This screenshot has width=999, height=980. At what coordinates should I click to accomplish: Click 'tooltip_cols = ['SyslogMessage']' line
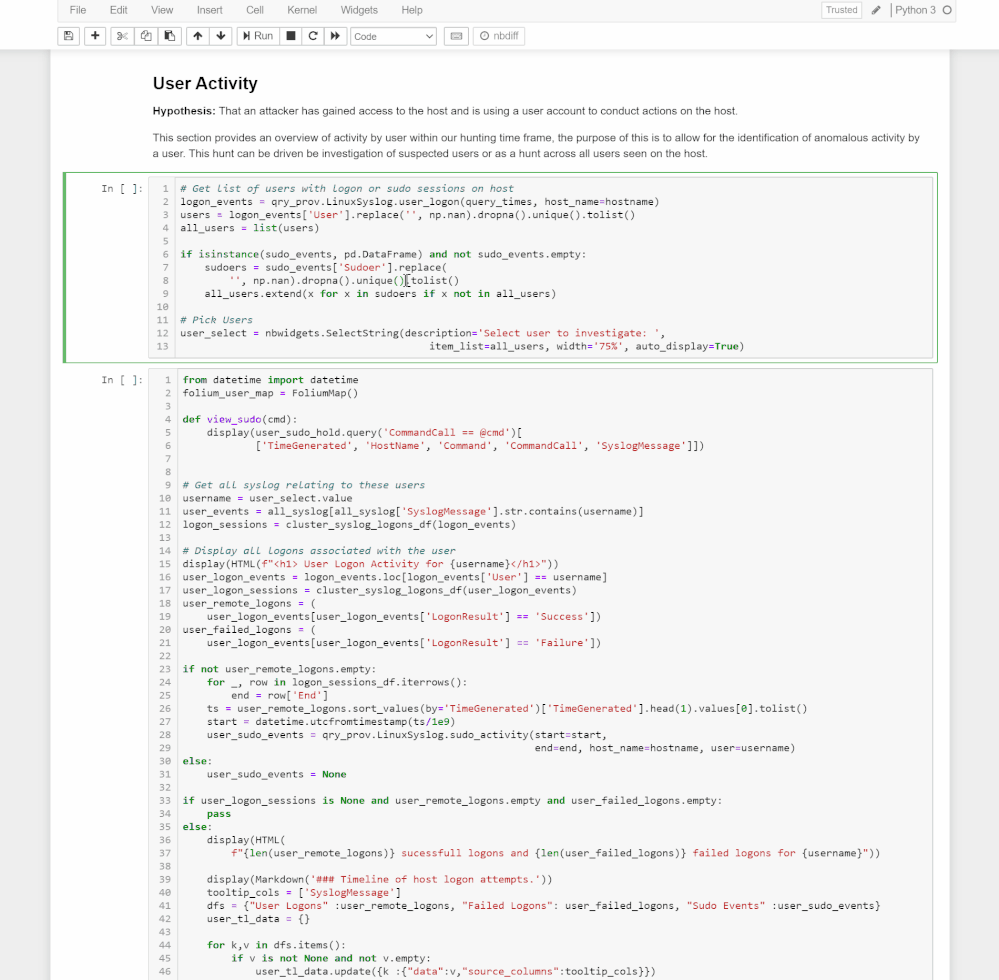click(x=304, y=893)
